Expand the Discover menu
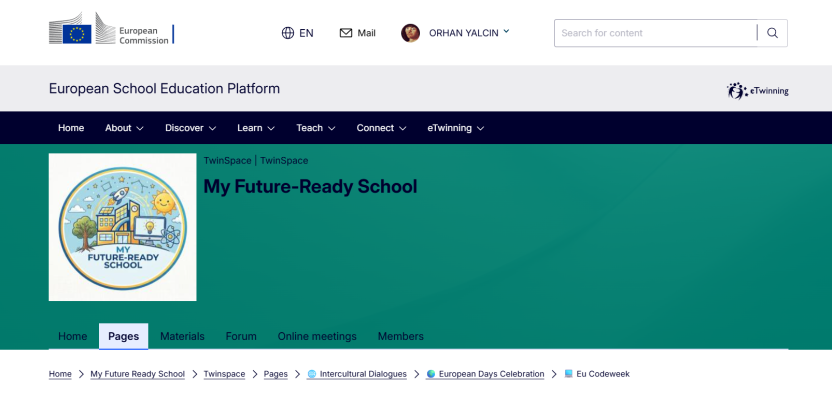 point(190,128)
